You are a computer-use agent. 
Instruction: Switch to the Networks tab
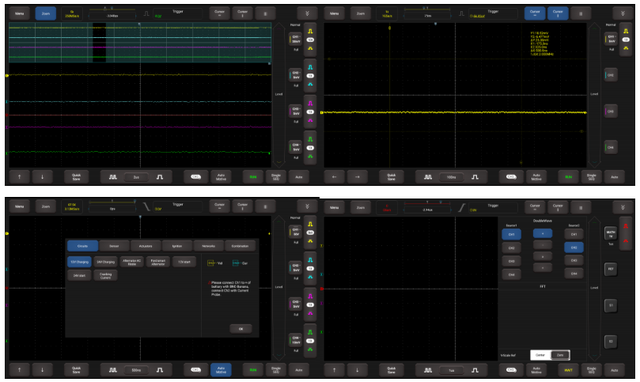pyautogui.click(x=209, y=246)
